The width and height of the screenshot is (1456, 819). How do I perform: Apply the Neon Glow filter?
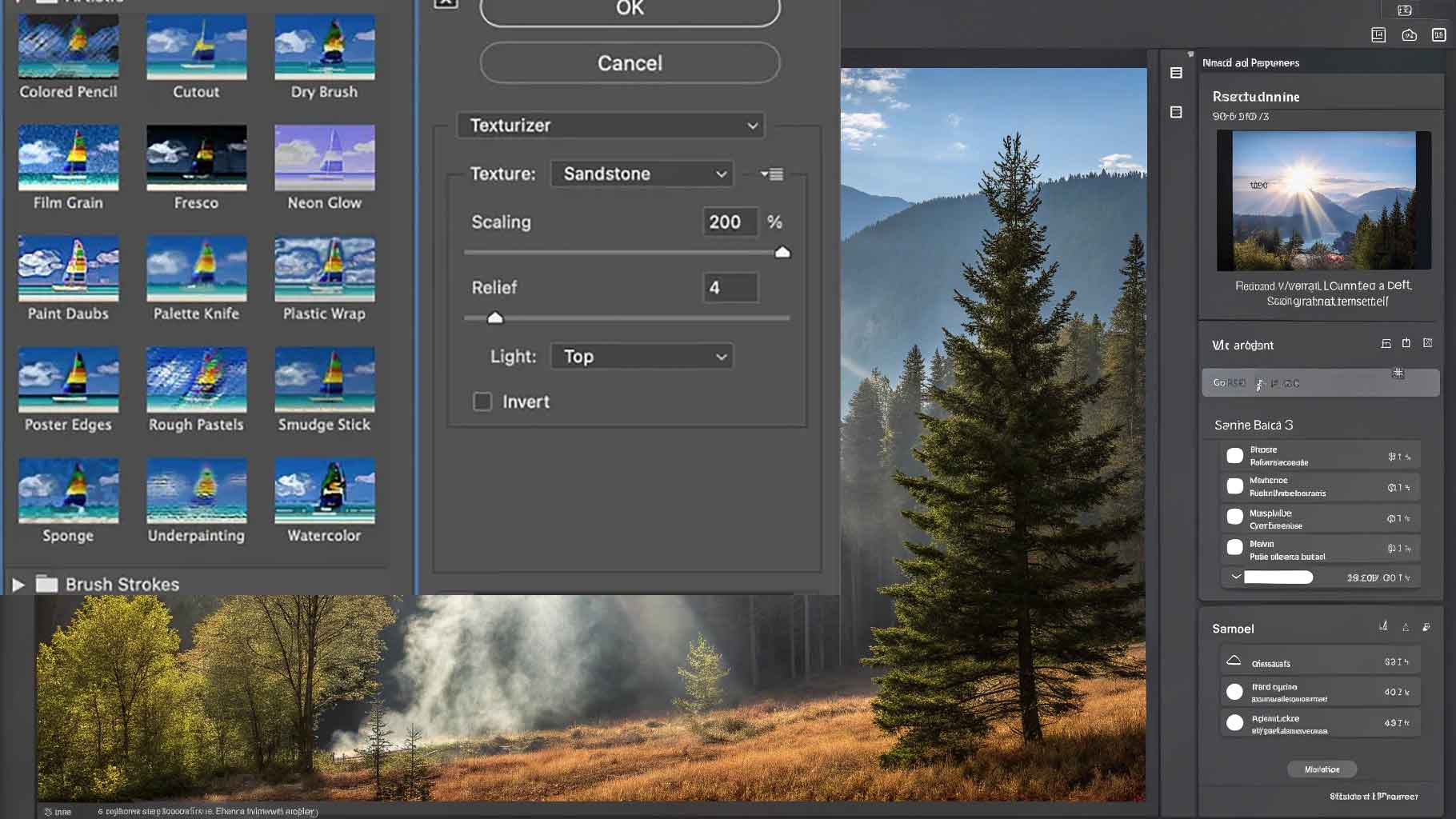coord(324,158)
